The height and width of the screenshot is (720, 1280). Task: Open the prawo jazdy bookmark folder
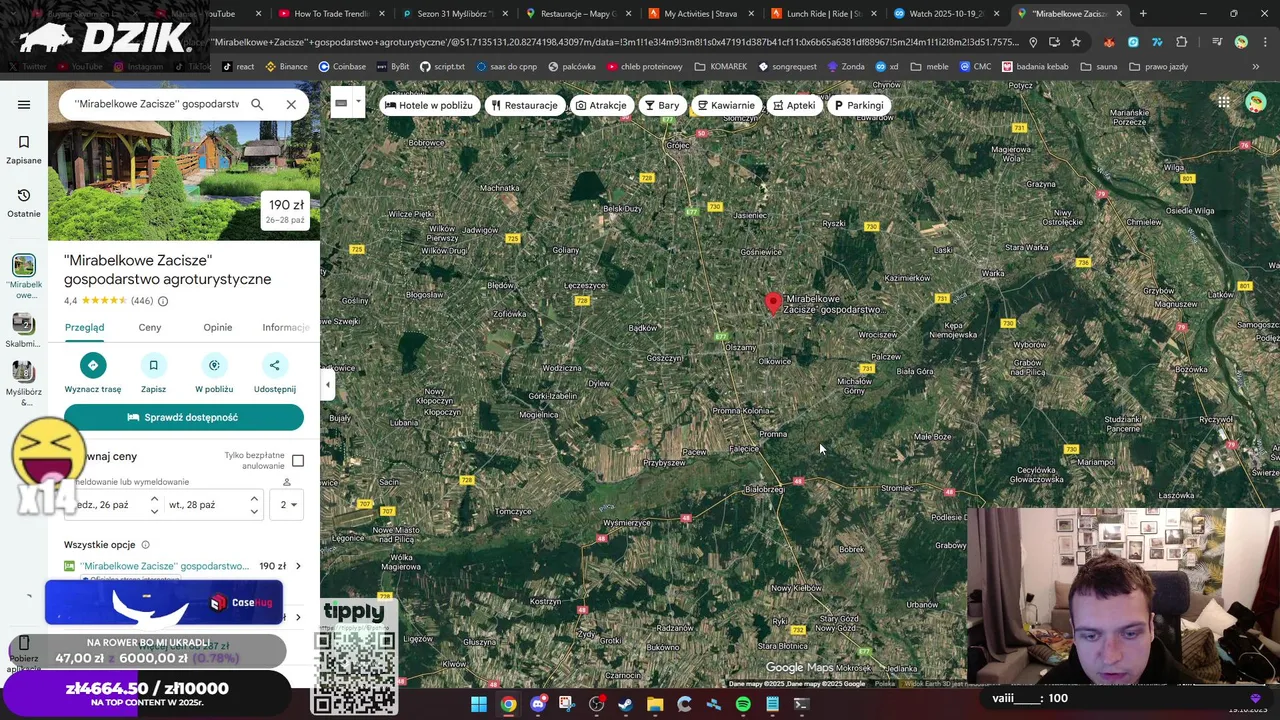1158,66
